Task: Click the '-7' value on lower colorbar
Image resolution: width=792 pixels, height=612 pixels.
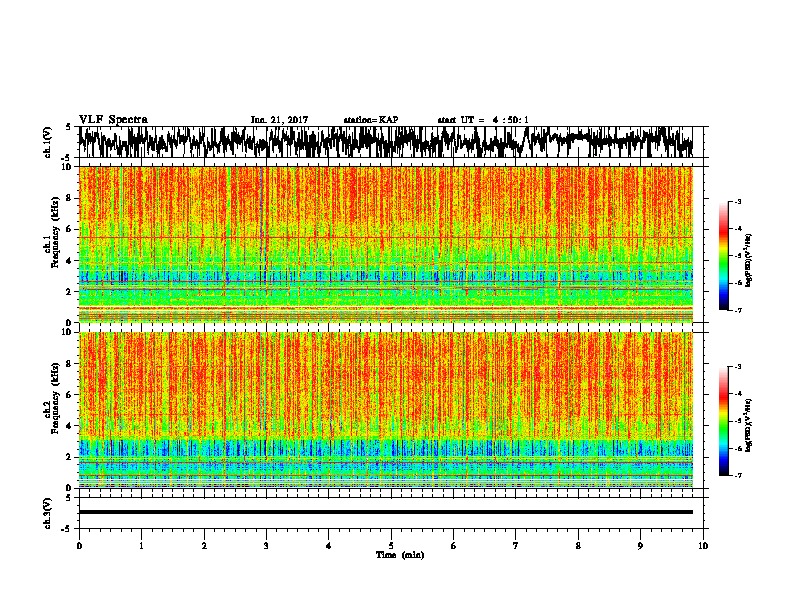Action: point(737,476)
